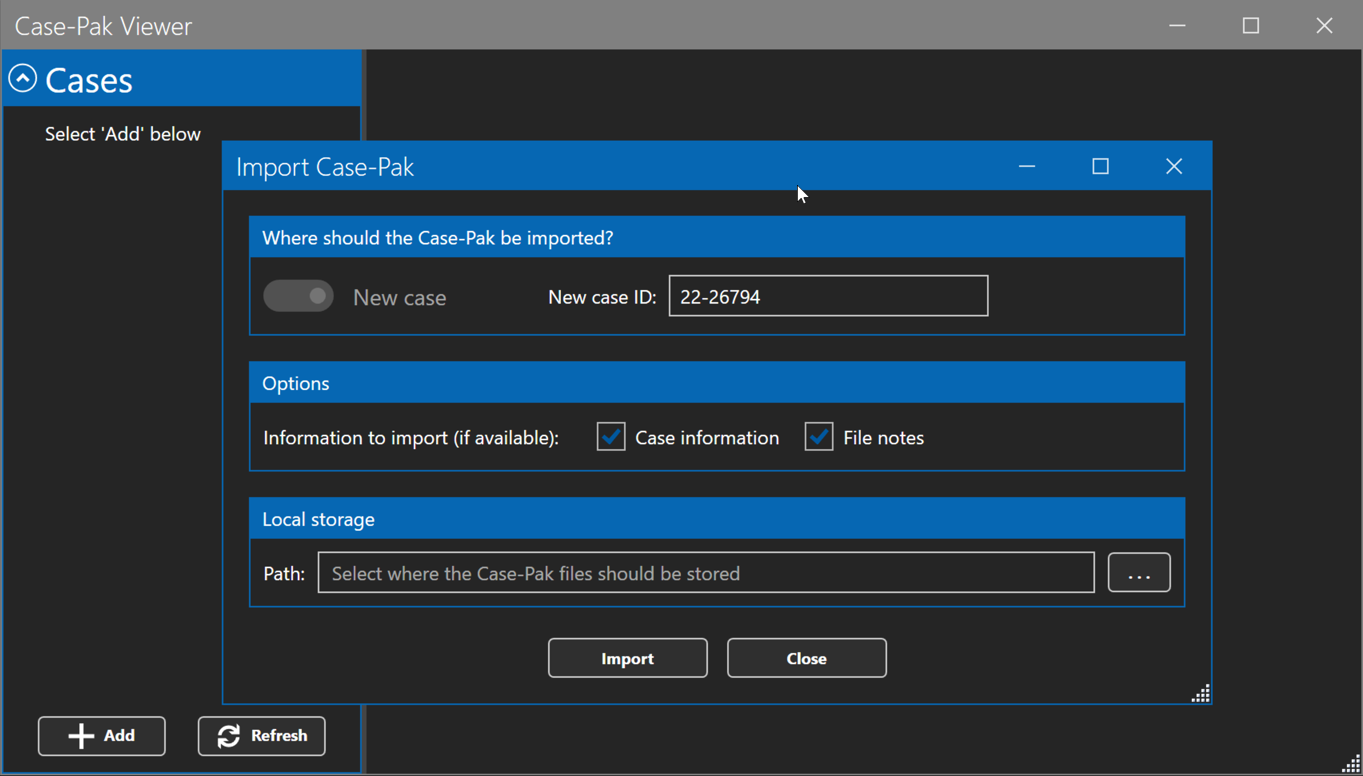This screenshot has height=776, width=1363.
Task: Click the Add button with plus icon
Action: coord(102,736)
